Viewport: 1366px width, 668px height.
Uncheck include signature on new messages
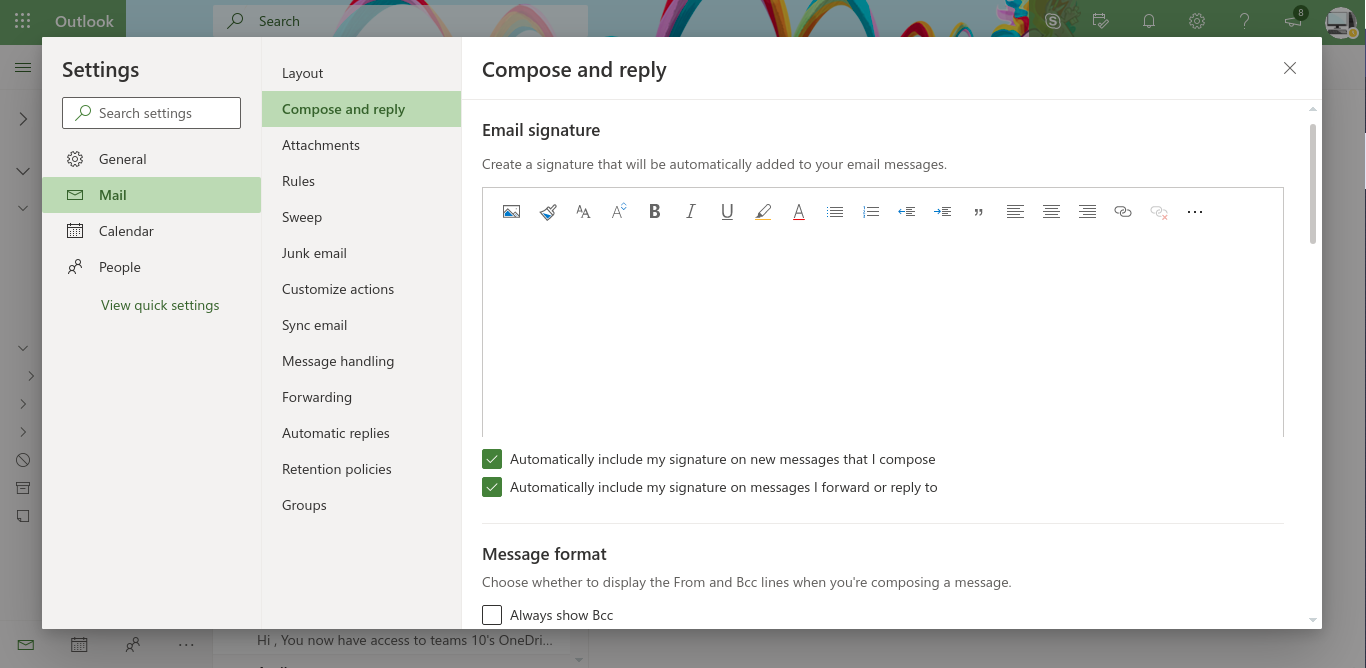[x=492, y=459]
